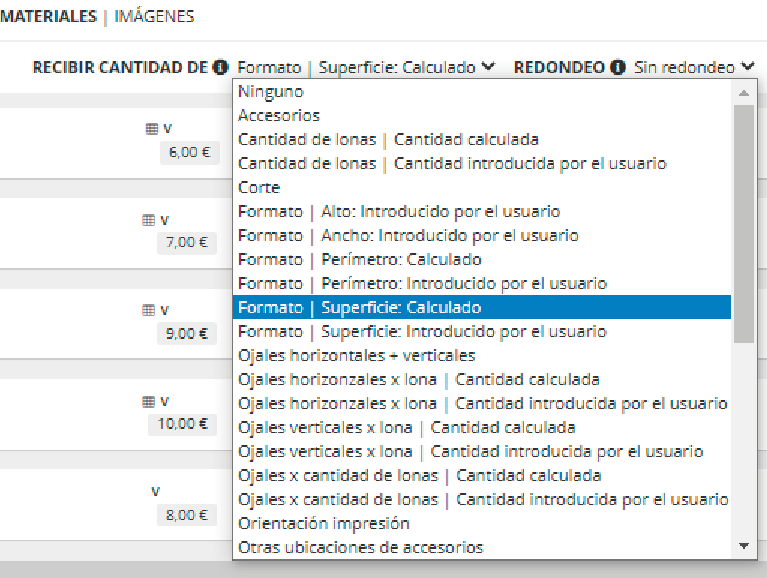Choose Orientación impresión from the list
767x578 pixels.
(x=323, y=524)
